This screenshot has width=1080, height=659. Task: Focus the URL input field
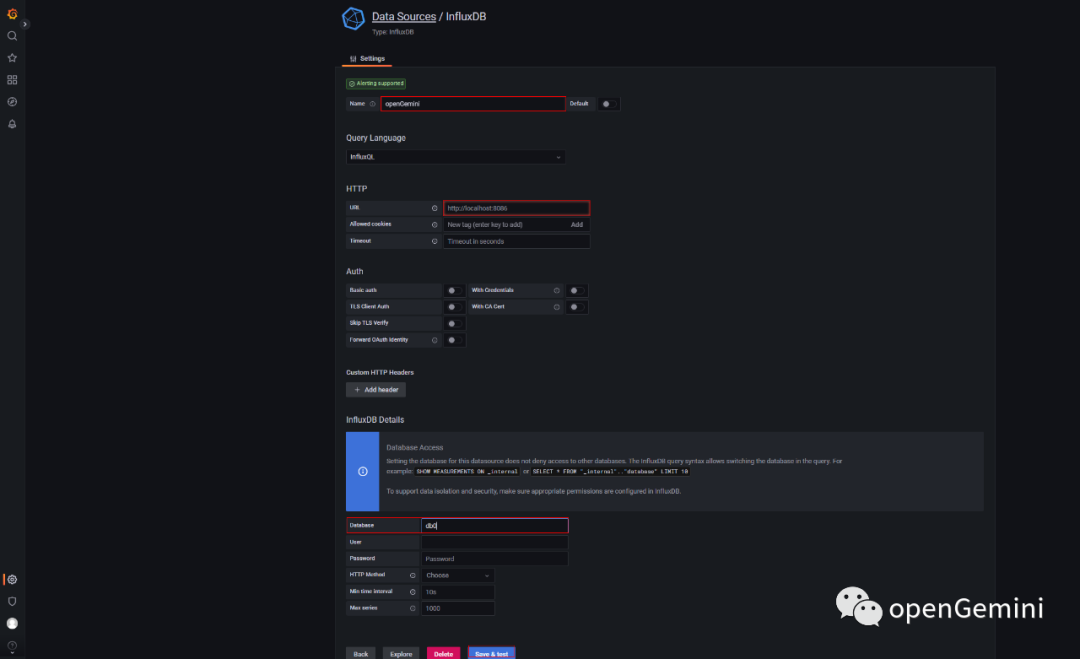coord(517,208)
